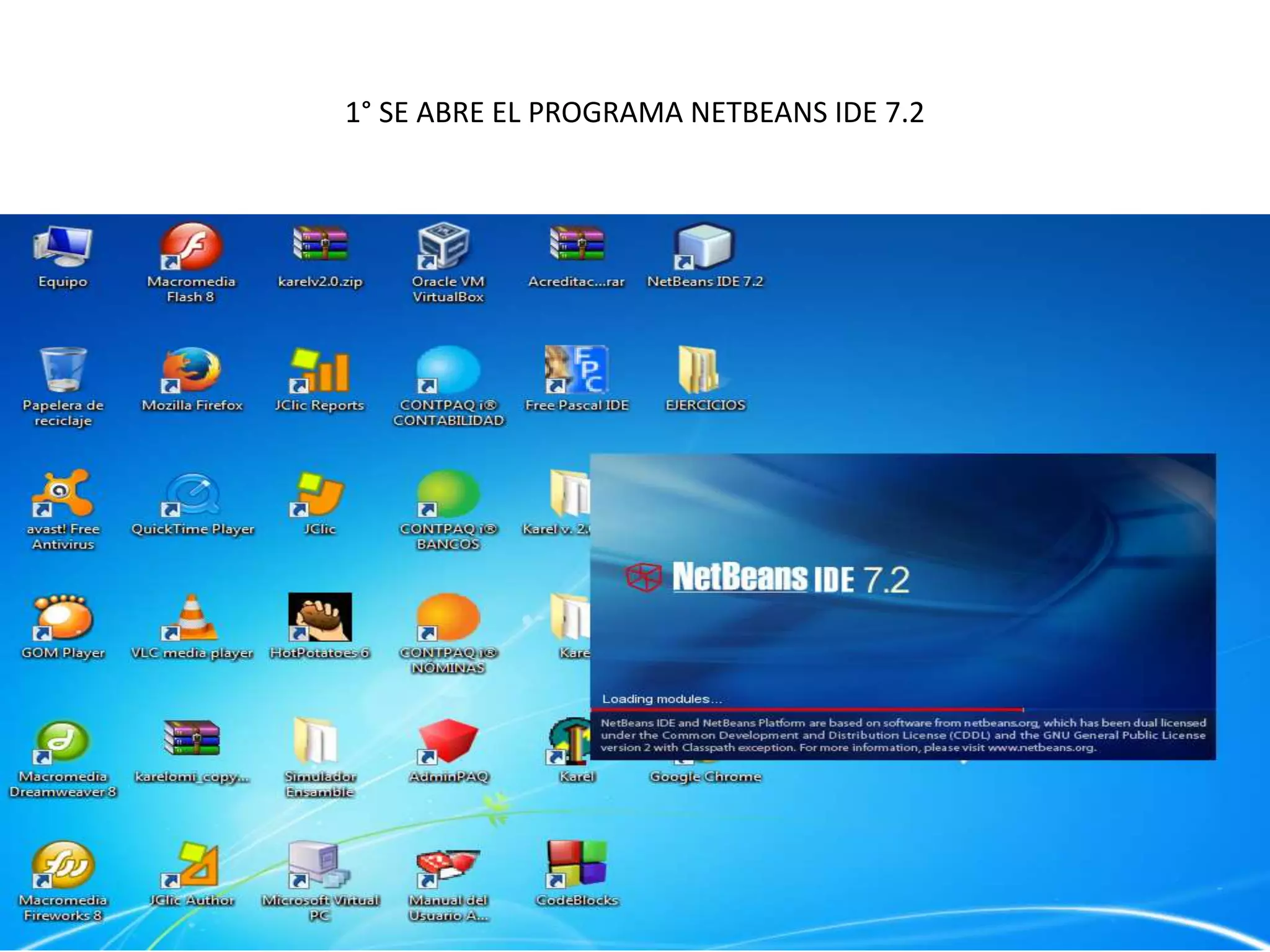
Task: Open the NetBeans IDE 7.2 desktop shortcut
Action: coord(704,248)
